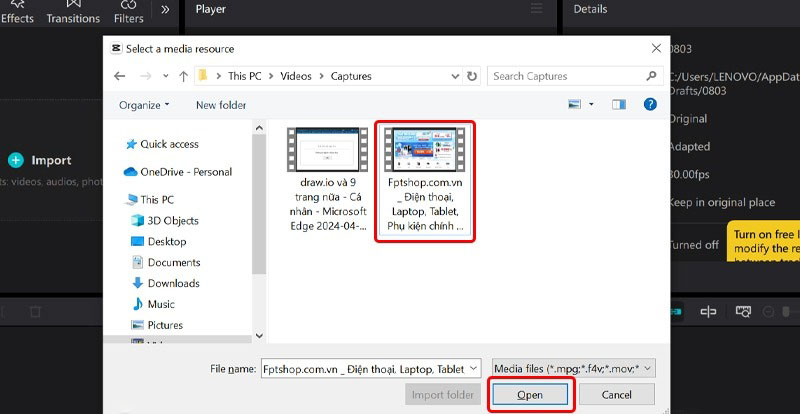Open Downloads folder in tree
Screen dimensions: 800x414
coord(166,283)
